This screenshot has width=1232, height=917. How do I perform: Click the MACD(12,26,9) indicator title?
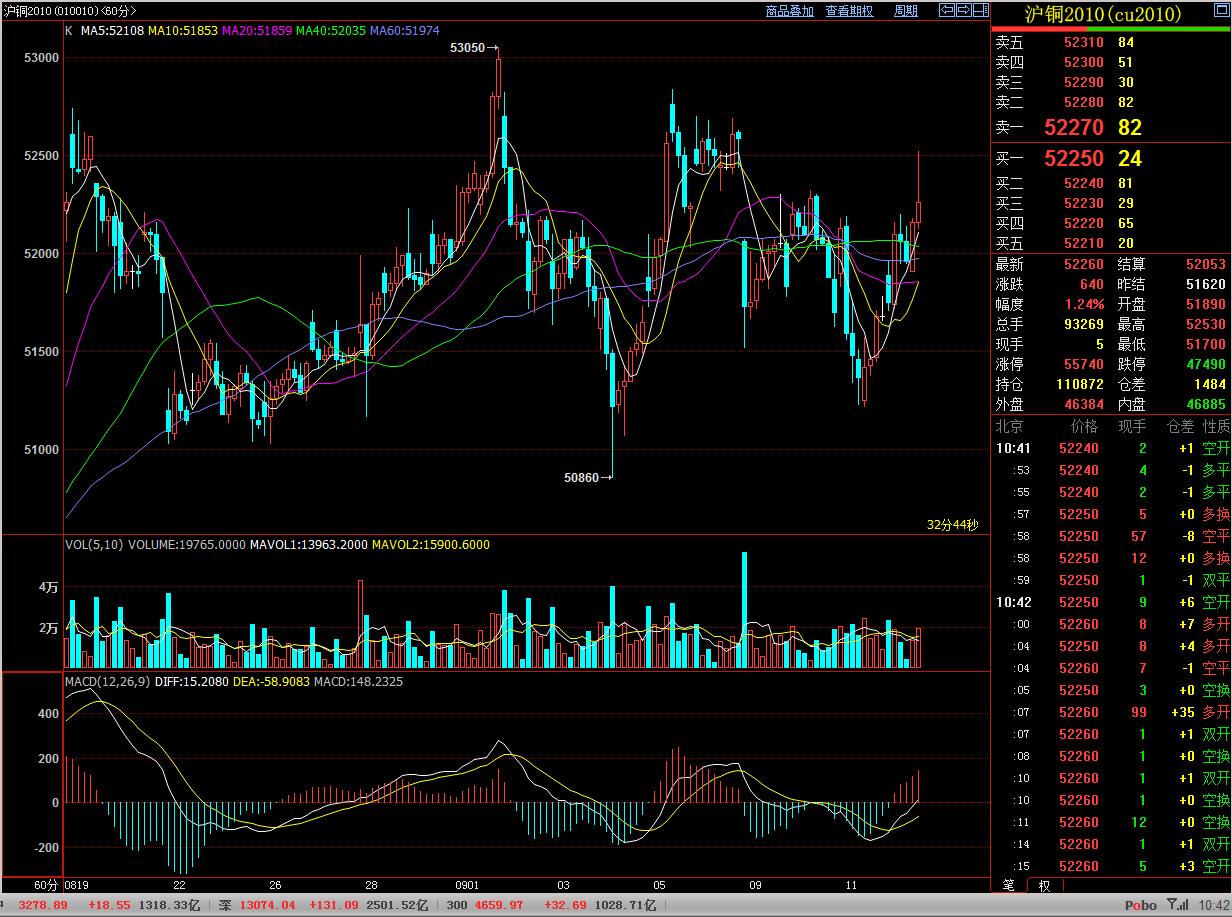click(x=107, y=682)
